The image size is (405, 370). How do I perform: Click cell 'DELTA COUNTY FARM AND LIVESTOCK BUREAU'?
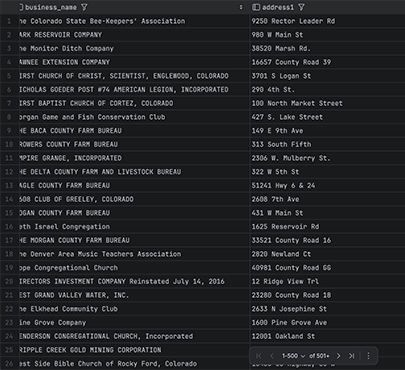(134, 172)
